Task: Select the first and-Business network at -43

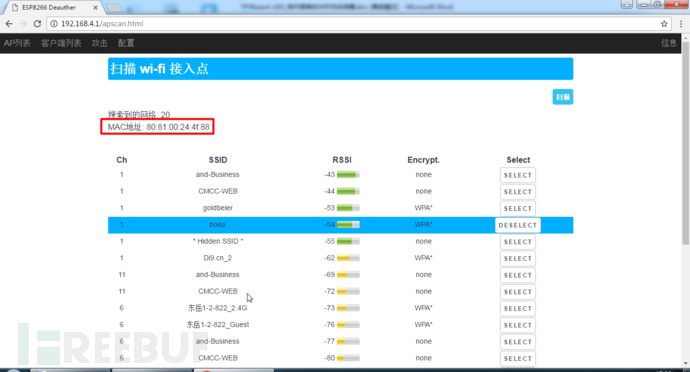Action: coord(518,175)
